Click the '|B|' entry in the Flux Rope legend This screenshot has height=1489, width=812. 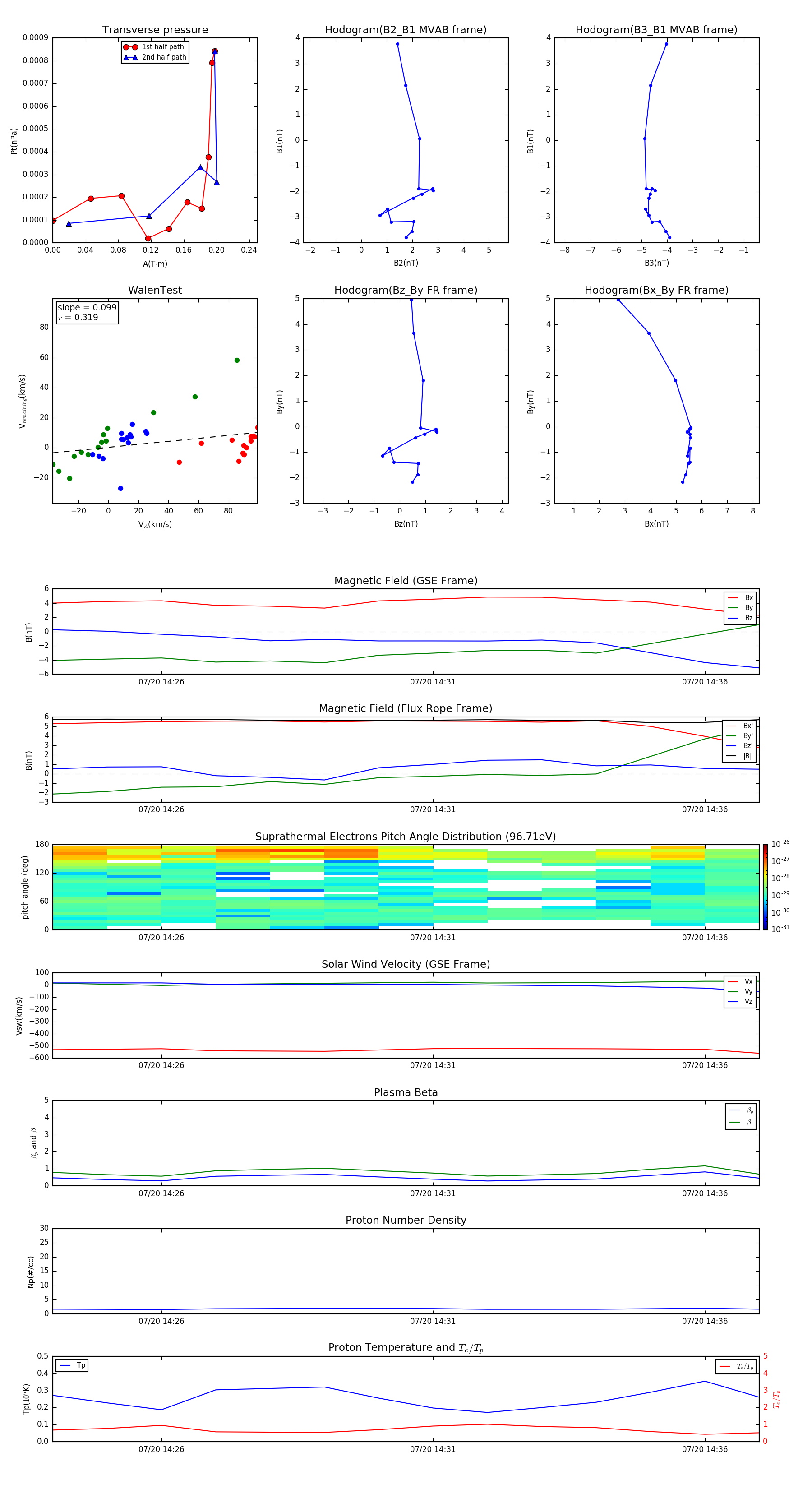tap(740, 756)
